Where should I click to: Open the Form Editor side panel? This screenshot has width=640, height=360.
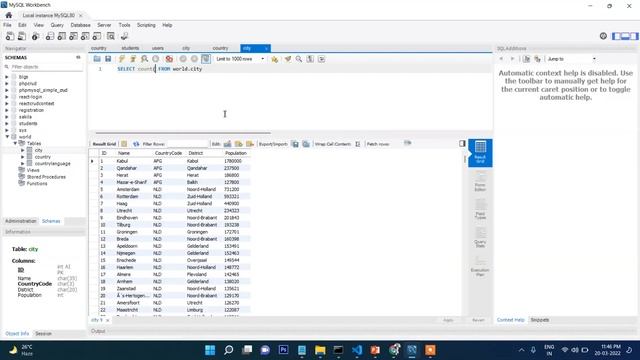480,182
